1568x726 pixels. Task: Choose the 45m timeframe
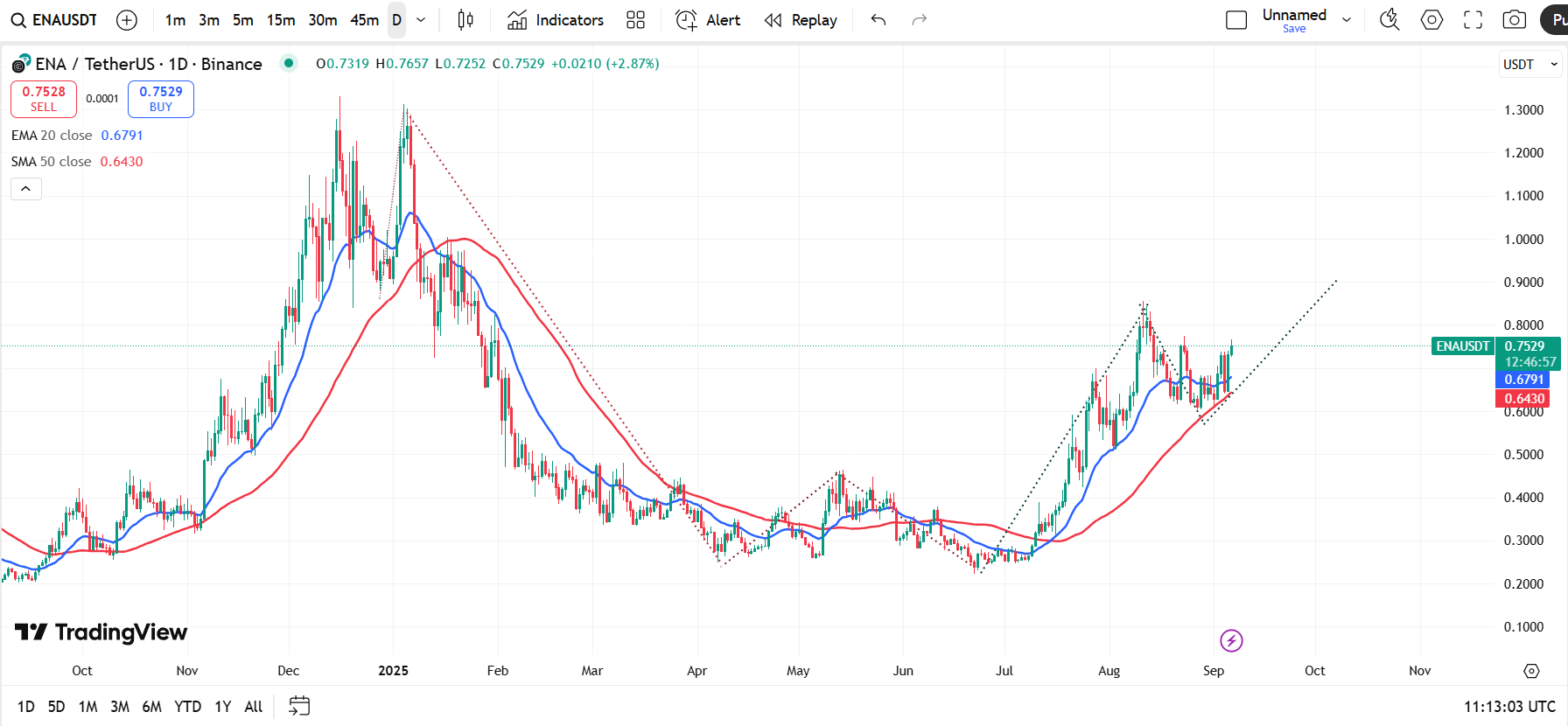point(365,20)
